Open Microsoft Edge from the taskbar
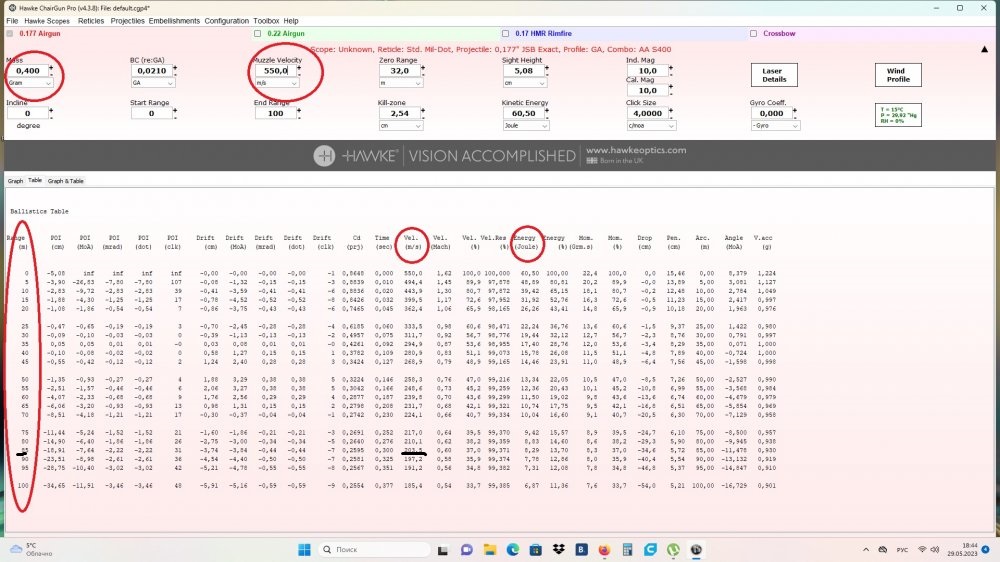 click(513, 550)
